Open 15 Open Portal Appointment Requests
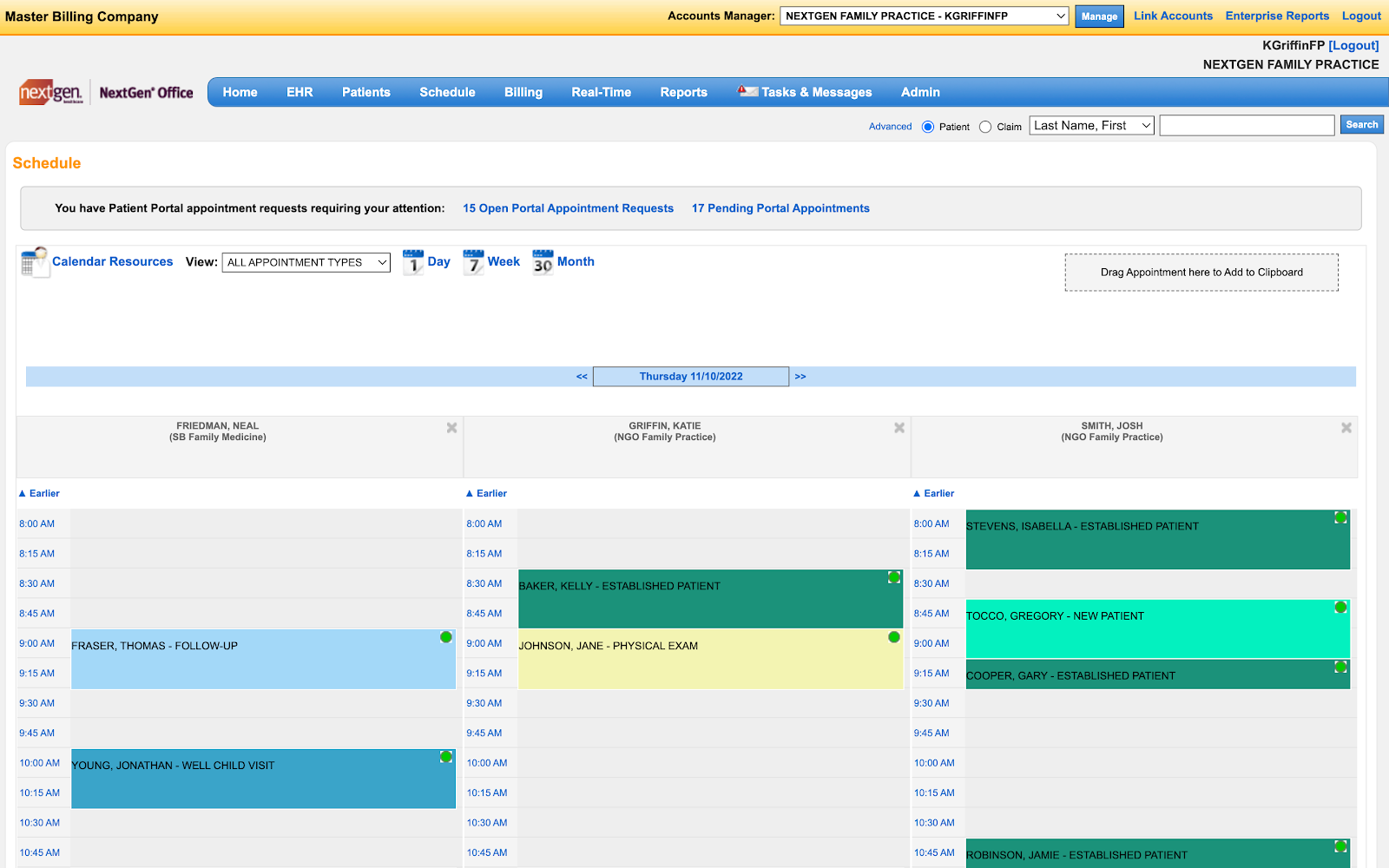This screenshot has width=1389, height=868. (568, 208)
